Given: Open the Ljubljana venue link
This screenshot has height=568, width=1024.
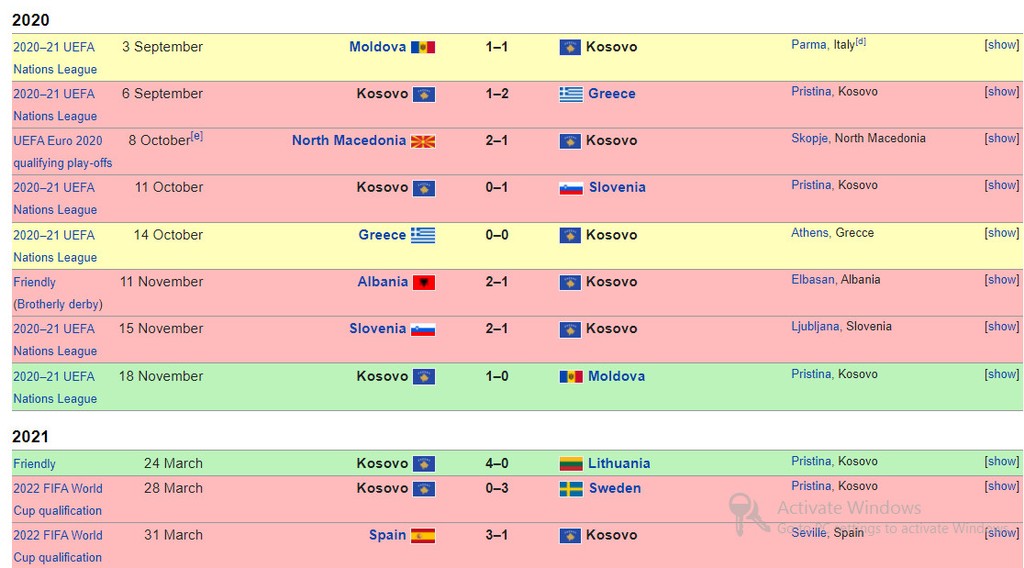Looking at the screenshot, I should (x=815, y=326).
